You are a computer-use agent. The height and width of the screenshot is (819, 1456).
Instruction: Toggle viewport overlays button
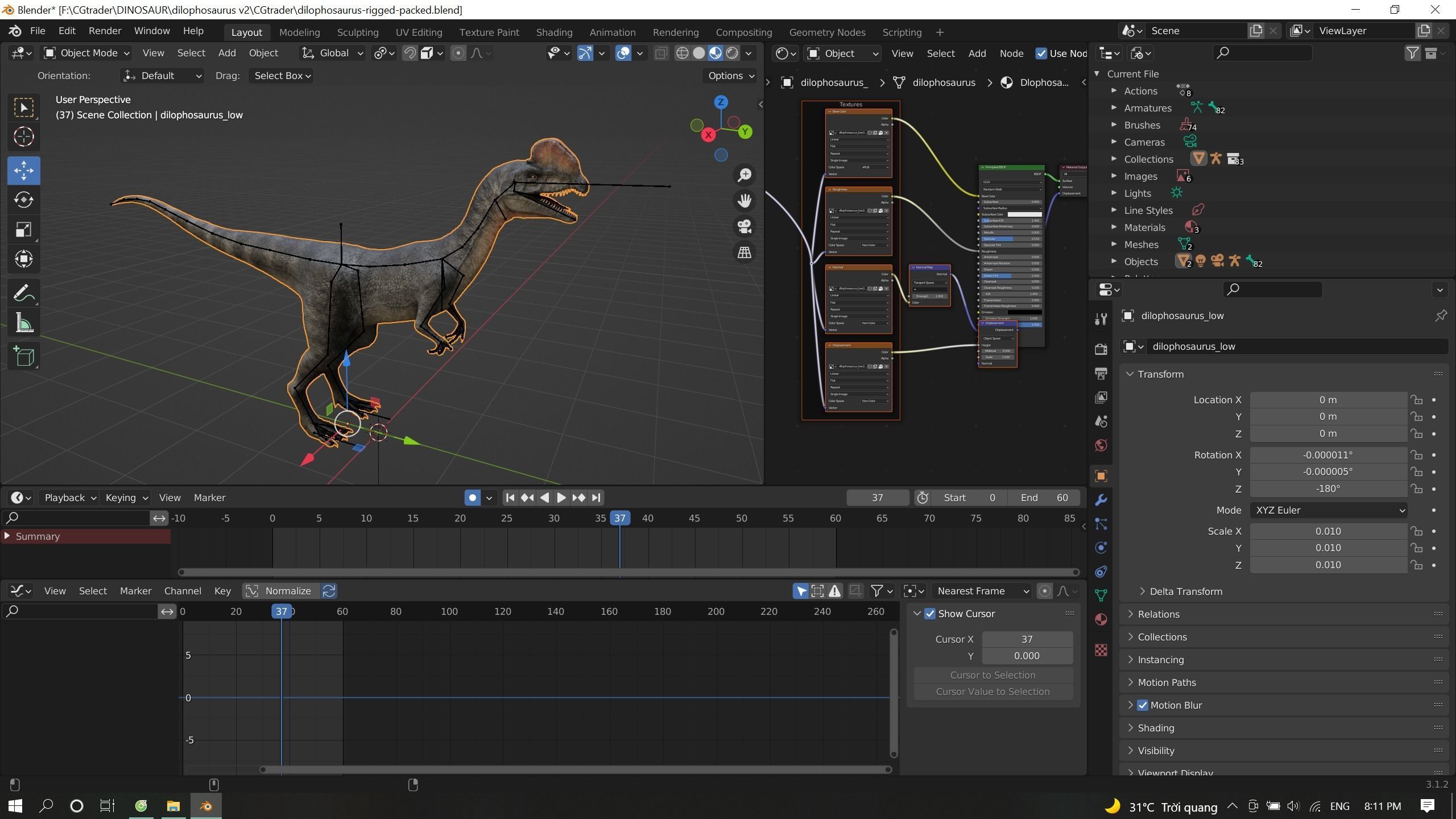(x=623, y=53)
